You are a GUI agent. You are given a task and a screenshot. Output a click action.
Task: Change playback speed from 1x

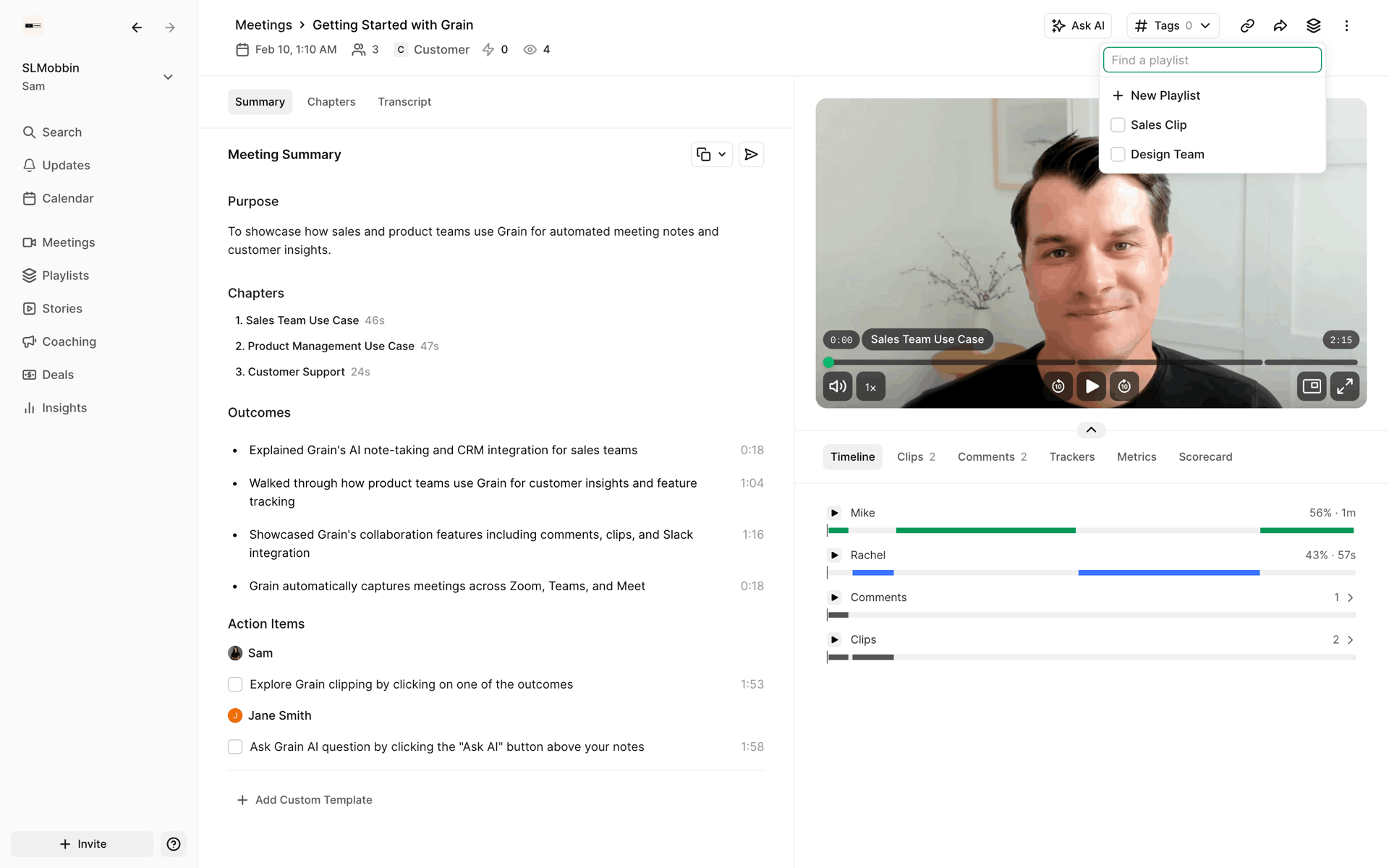click(x=871, y=386)
